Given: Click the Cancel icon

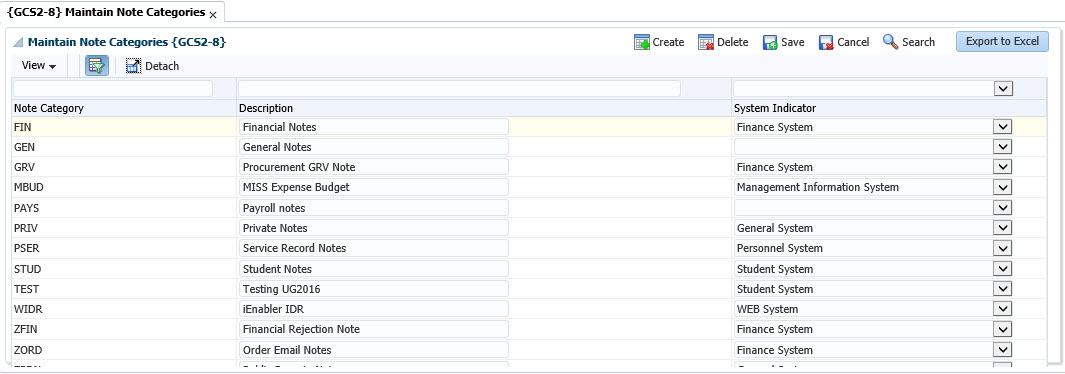Looking at the screenshot, I should (x=826, y=43).
